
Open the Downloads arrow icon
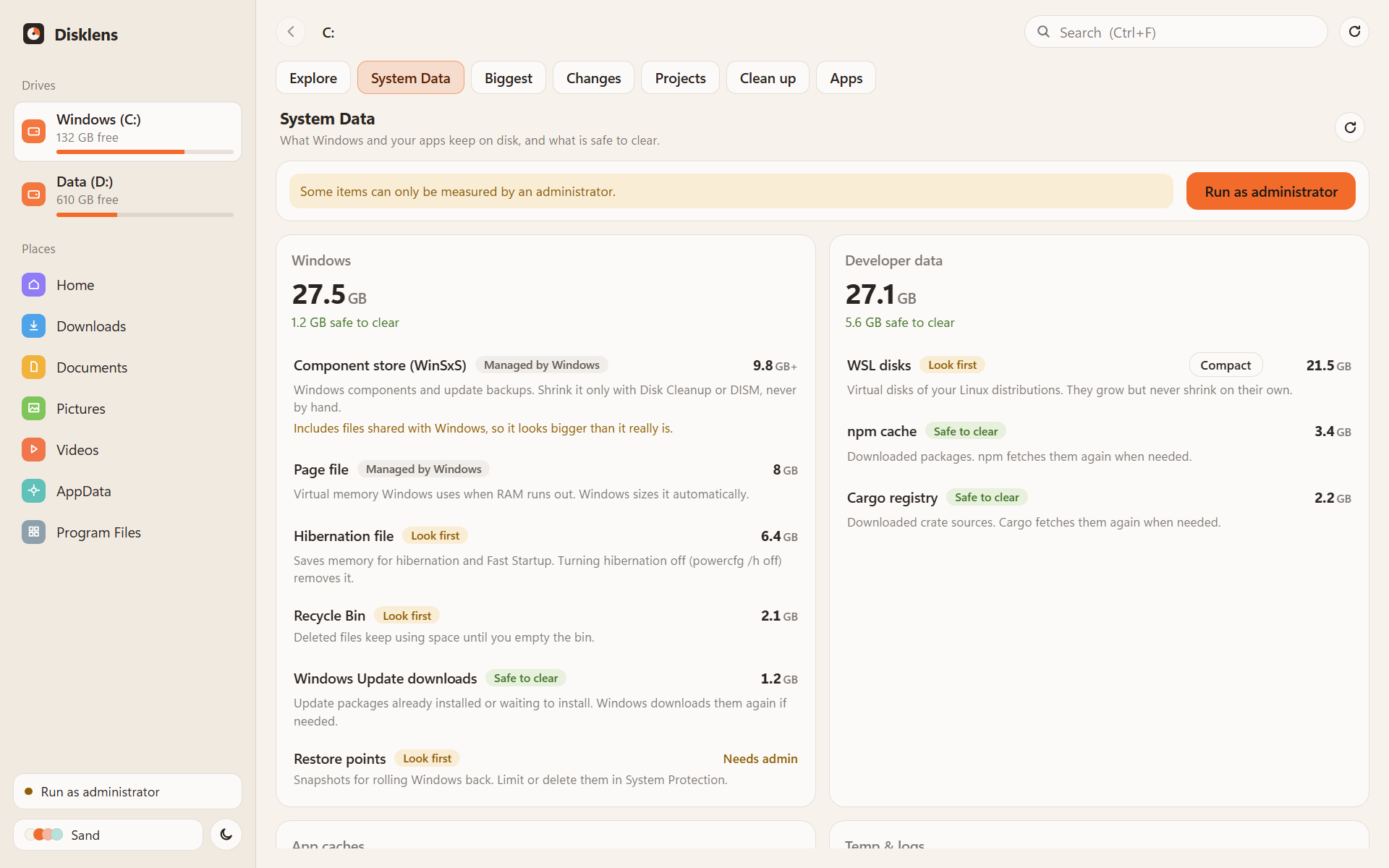[x=33, y=326]
